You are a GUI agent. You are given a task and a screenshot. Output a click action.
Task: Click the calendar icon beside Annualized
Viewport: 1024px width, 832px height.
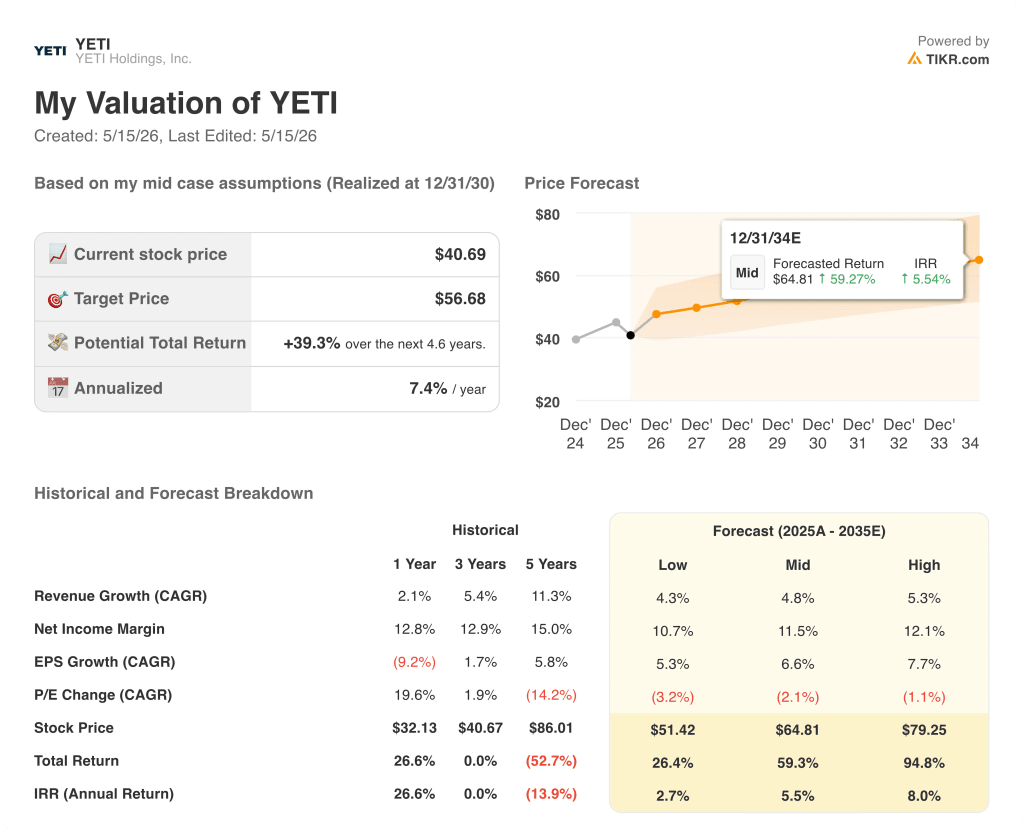(57, 388)
